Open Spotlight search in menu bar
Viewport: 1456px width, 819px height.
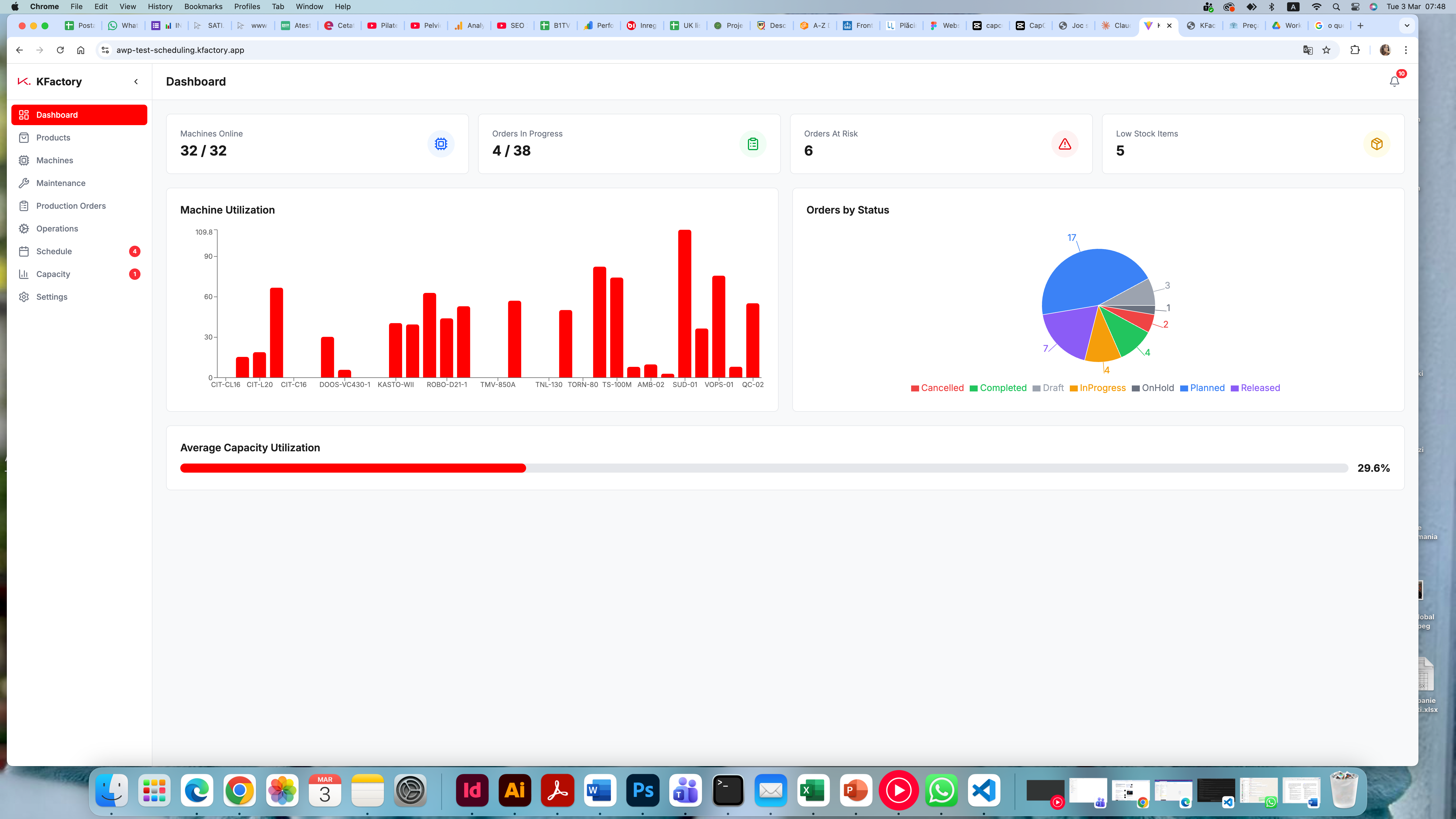pos(1336,6)
